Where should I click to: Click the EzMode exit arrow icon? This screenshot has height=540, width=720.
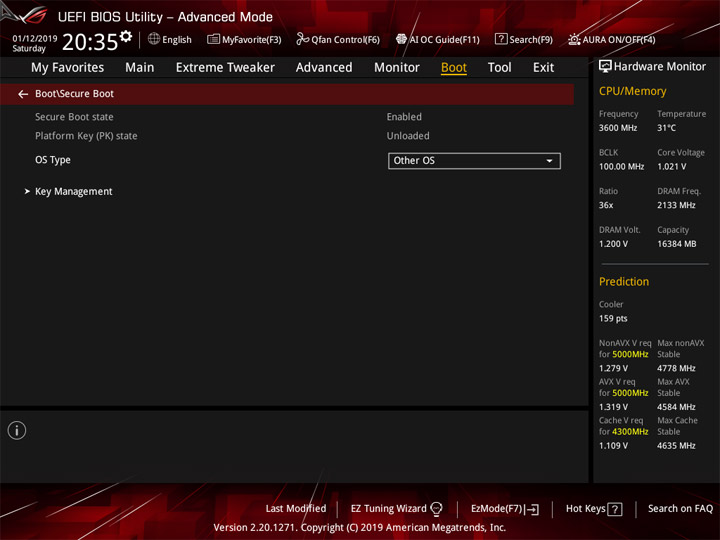pos(532,509)
